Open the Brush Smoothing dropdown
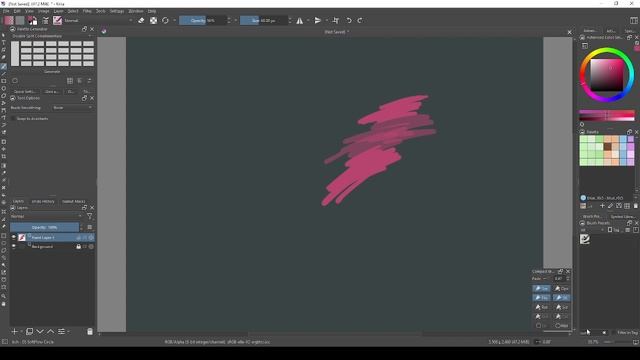Screen dimensions: 640x360 click(72, 108)
